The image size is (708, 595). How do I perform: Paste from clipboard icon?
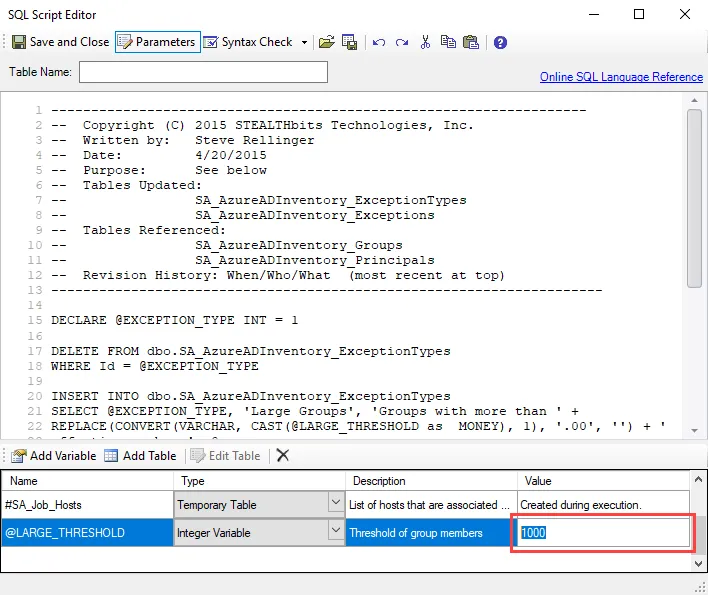[x=471, y=42]
